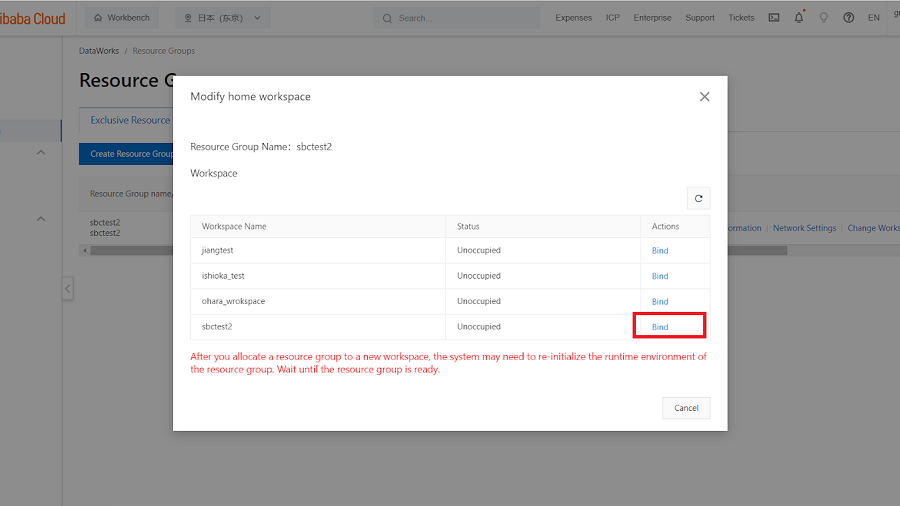Switch to the Exclusive Resource tab

point(130,121)
